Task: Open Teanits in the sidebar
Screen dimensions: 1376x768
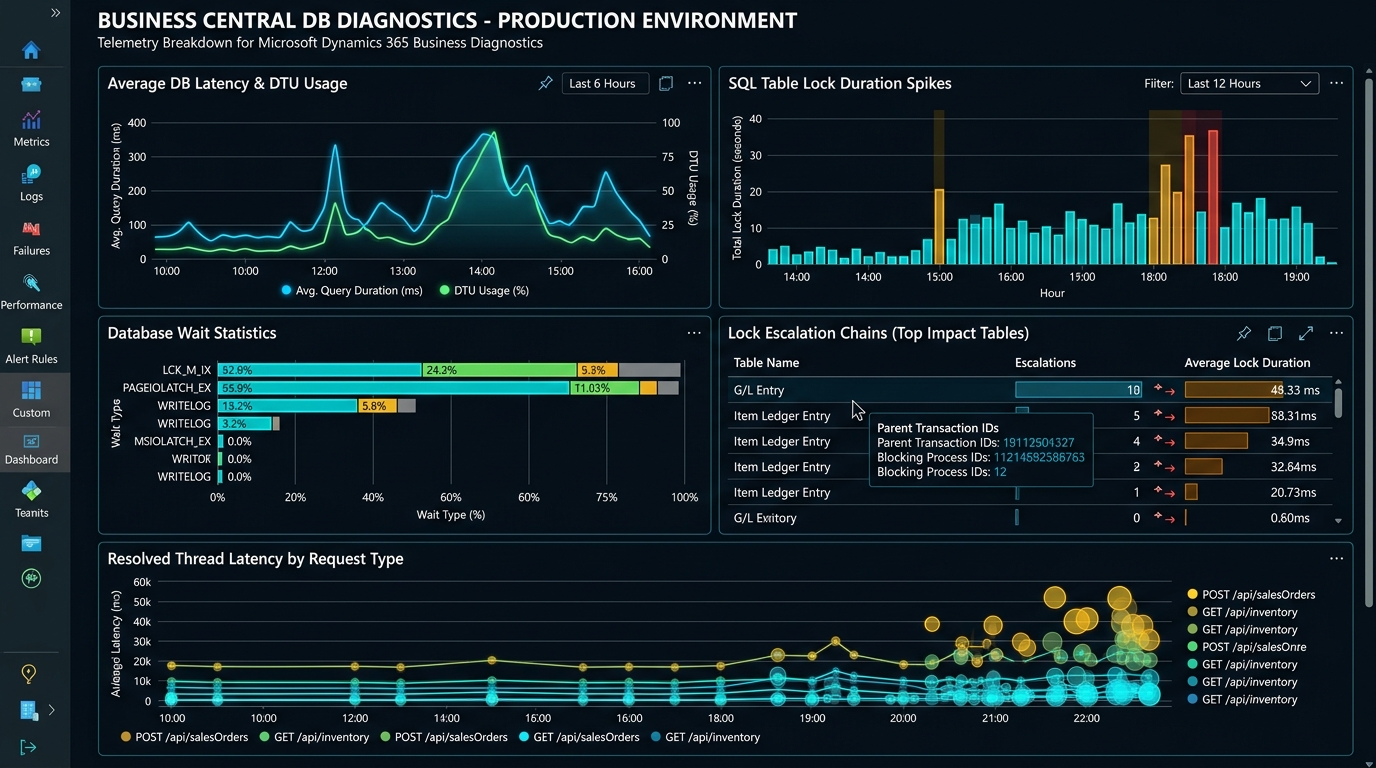Action: click(x=31, y=500)
